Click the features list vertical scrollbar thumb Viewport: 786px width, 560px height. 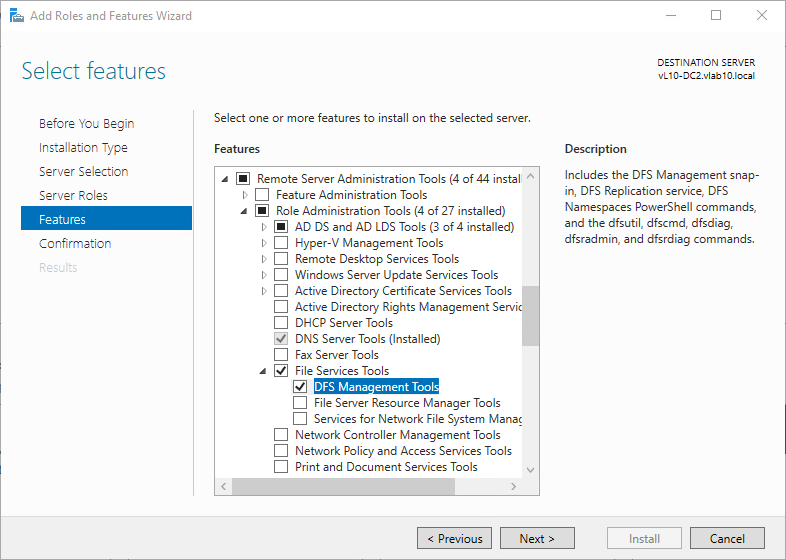click(x=530, y=315)
